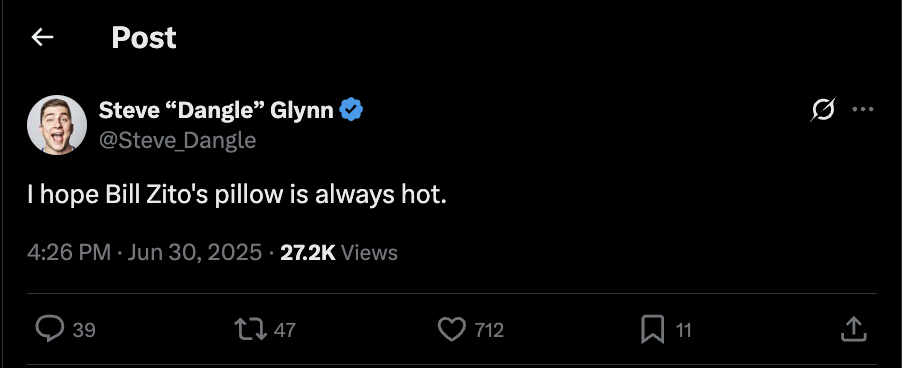
Task: Click the @Steve_Dangle handle
Action: 177,140
